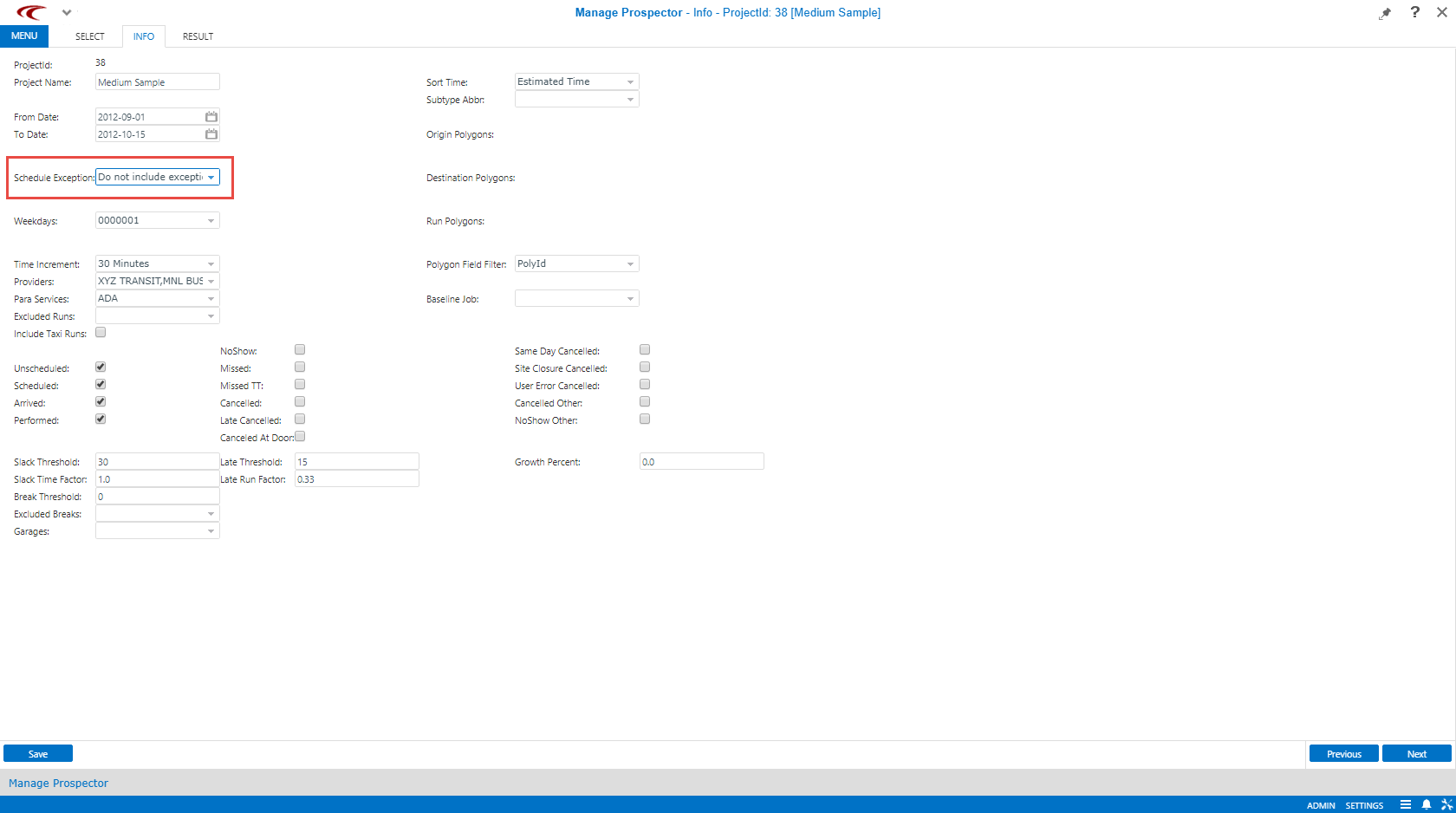Click the notifications bell icon
Screen dimensions: 1456x813
[1426, 804]
